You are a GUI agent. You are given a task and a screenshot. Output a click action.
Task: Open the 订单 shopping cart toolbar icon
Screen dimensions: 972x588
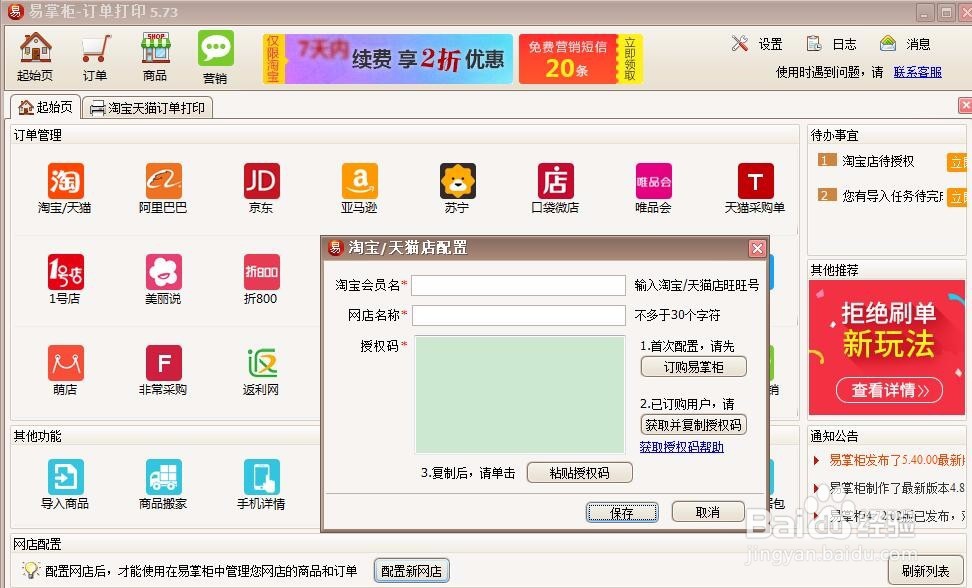click(x=95, y=56)
